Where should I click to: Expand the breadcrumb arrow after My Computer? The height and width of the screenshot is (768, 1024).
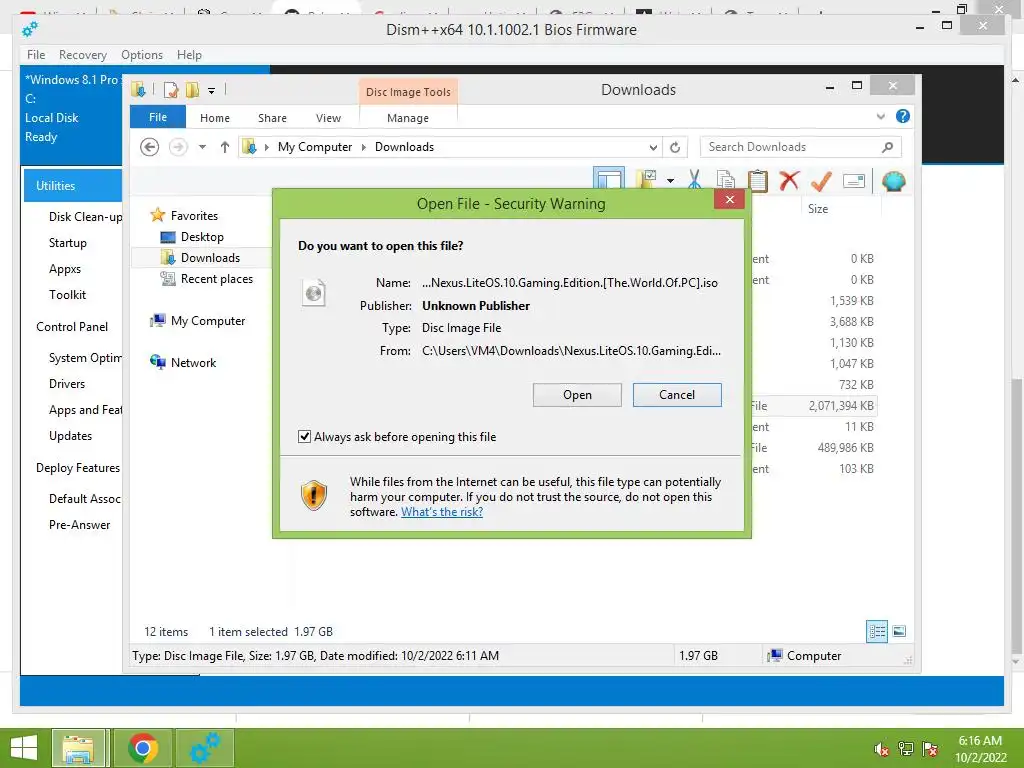(364, 147)
